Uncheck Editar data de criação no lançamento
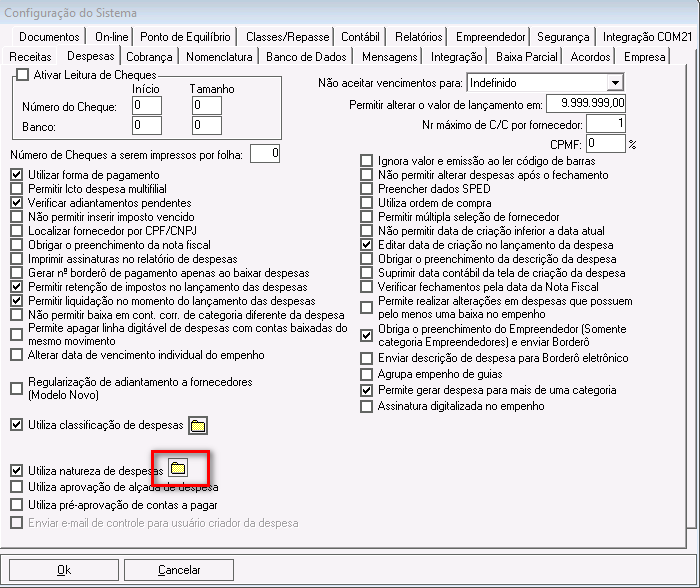This screenshot has width=700, height=588. [x=367, y=245]
